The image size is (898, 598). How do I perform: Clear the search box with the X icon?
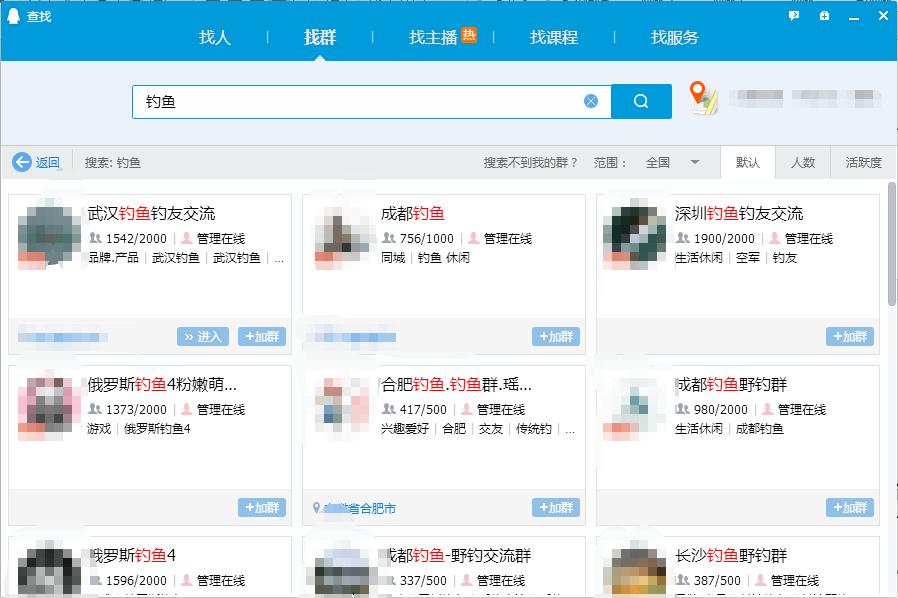pos(590,101)
